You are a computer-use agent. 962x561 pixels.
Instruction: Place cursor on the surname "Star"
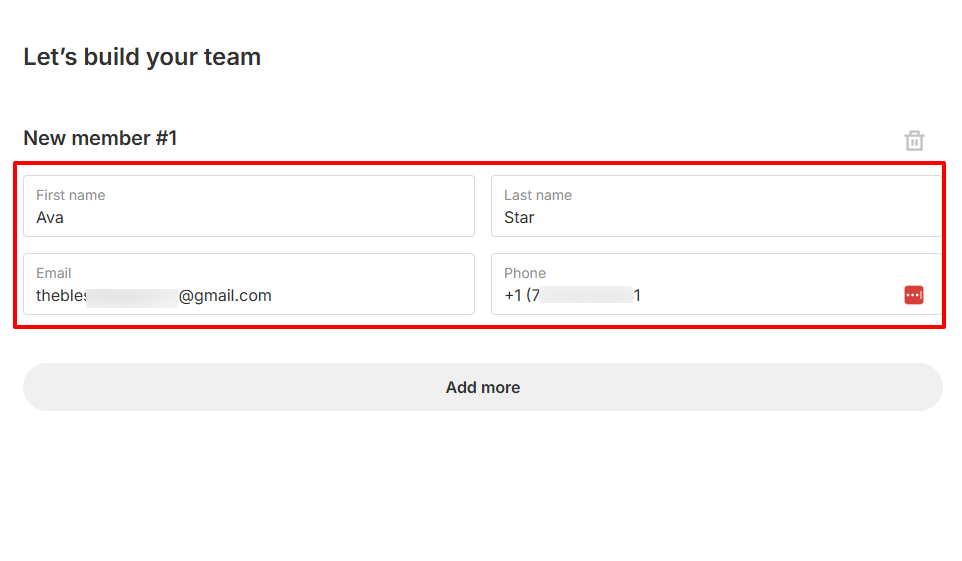click(x=519, y=217)
